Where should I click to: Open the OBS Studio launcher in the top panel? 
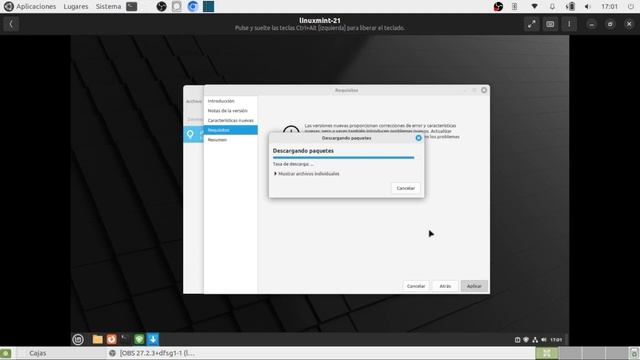pyautogui.click(x=161, y=7)
